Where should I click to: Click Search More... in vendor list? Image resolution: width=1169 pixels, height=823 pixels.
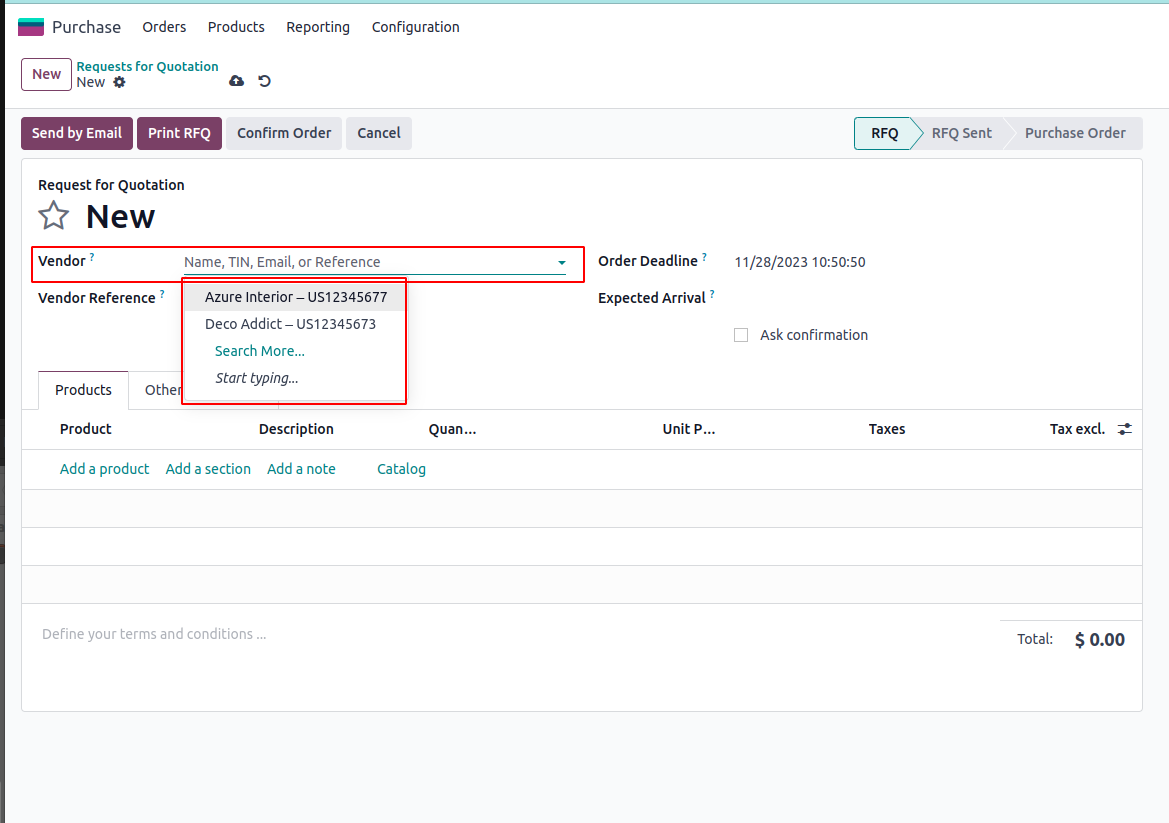[x=259, y=351]
